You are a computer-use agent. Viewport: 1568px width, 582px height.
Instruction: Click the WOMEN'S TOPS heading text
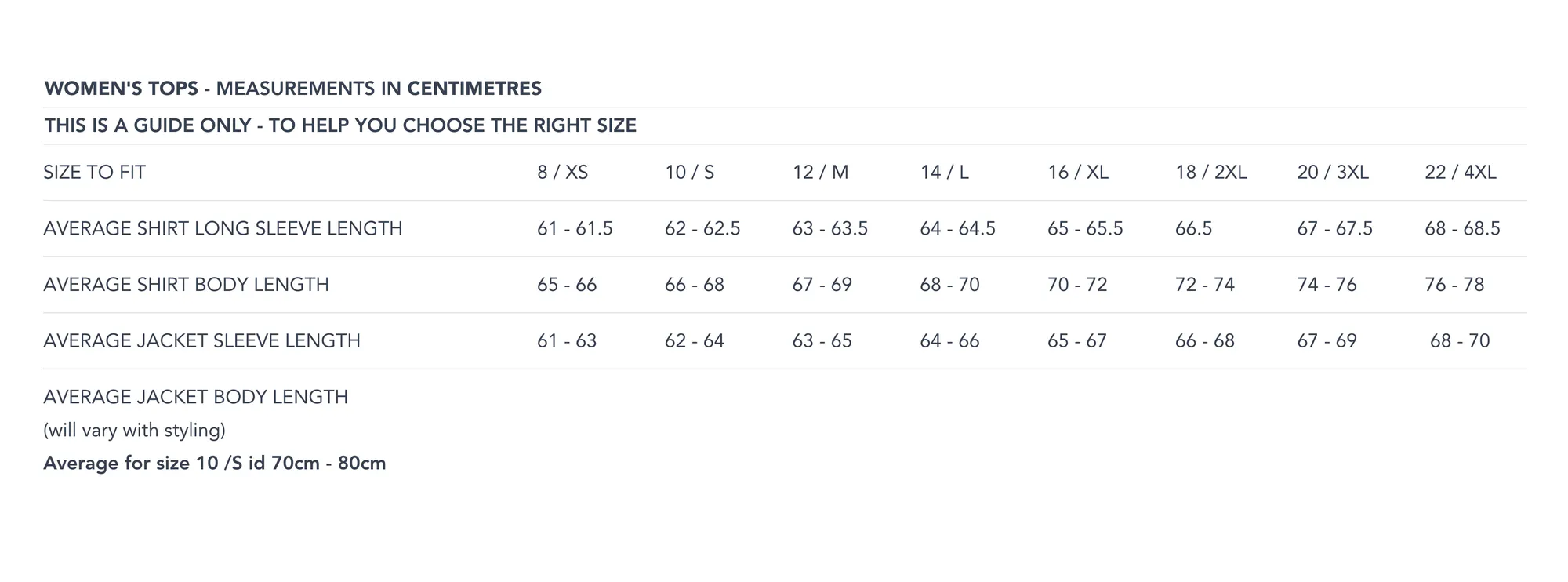click(122, 89)
